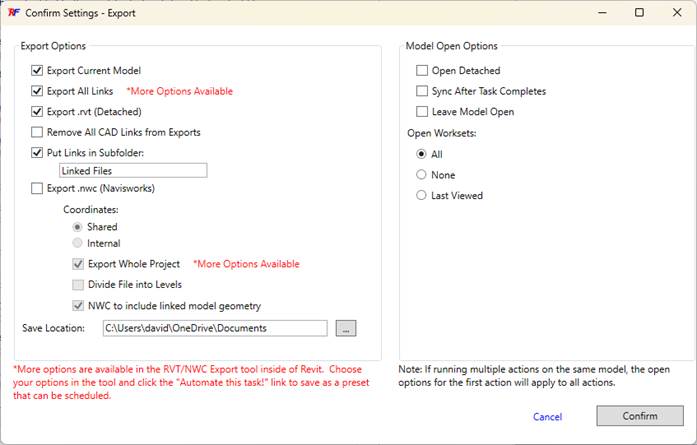
Task: Select None for Open Worksets
Action: [422, 175]
